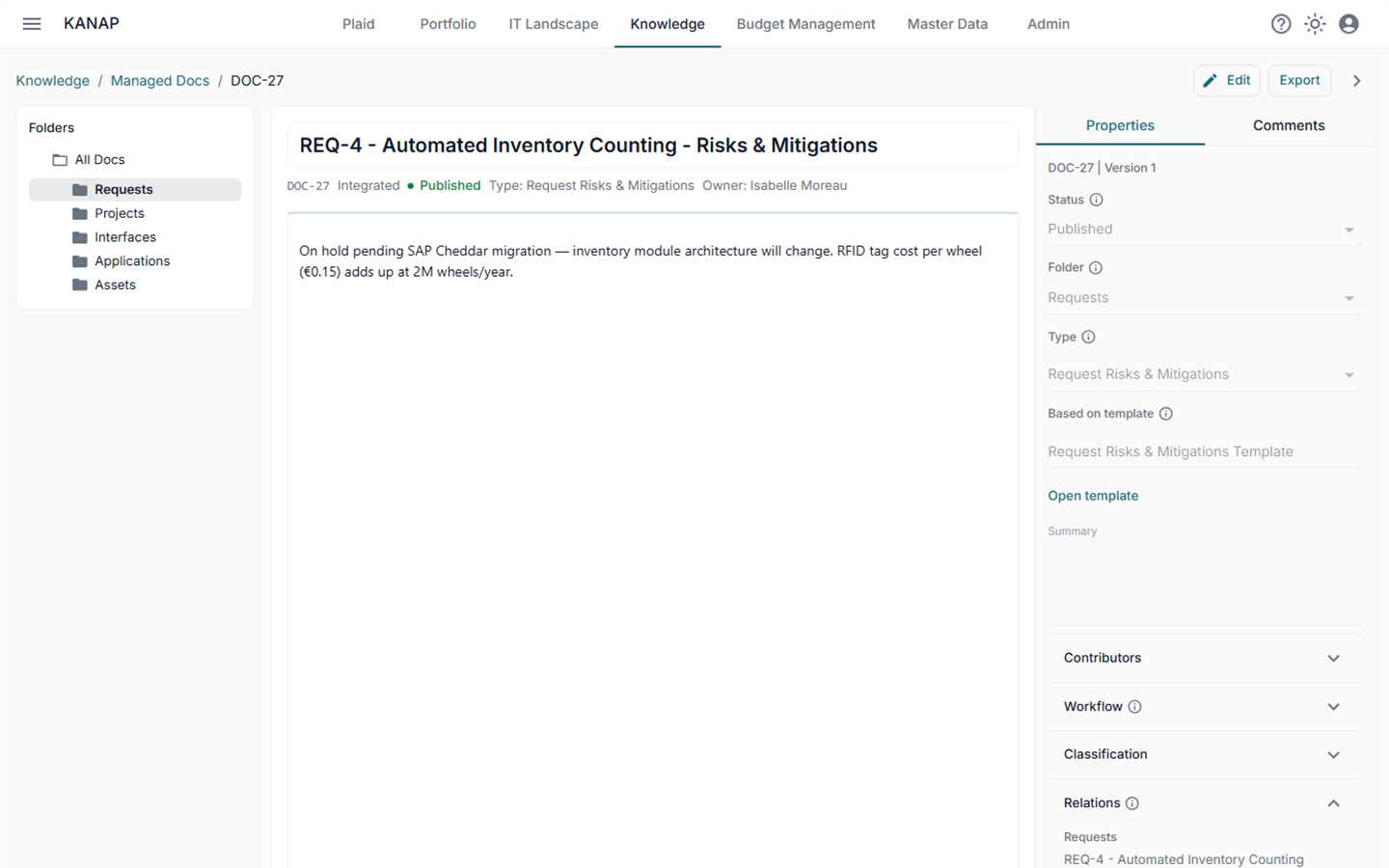The height and width of the screenshot is (868, 1389).
Task: Click the Edit button
Action: [1227, 81]
